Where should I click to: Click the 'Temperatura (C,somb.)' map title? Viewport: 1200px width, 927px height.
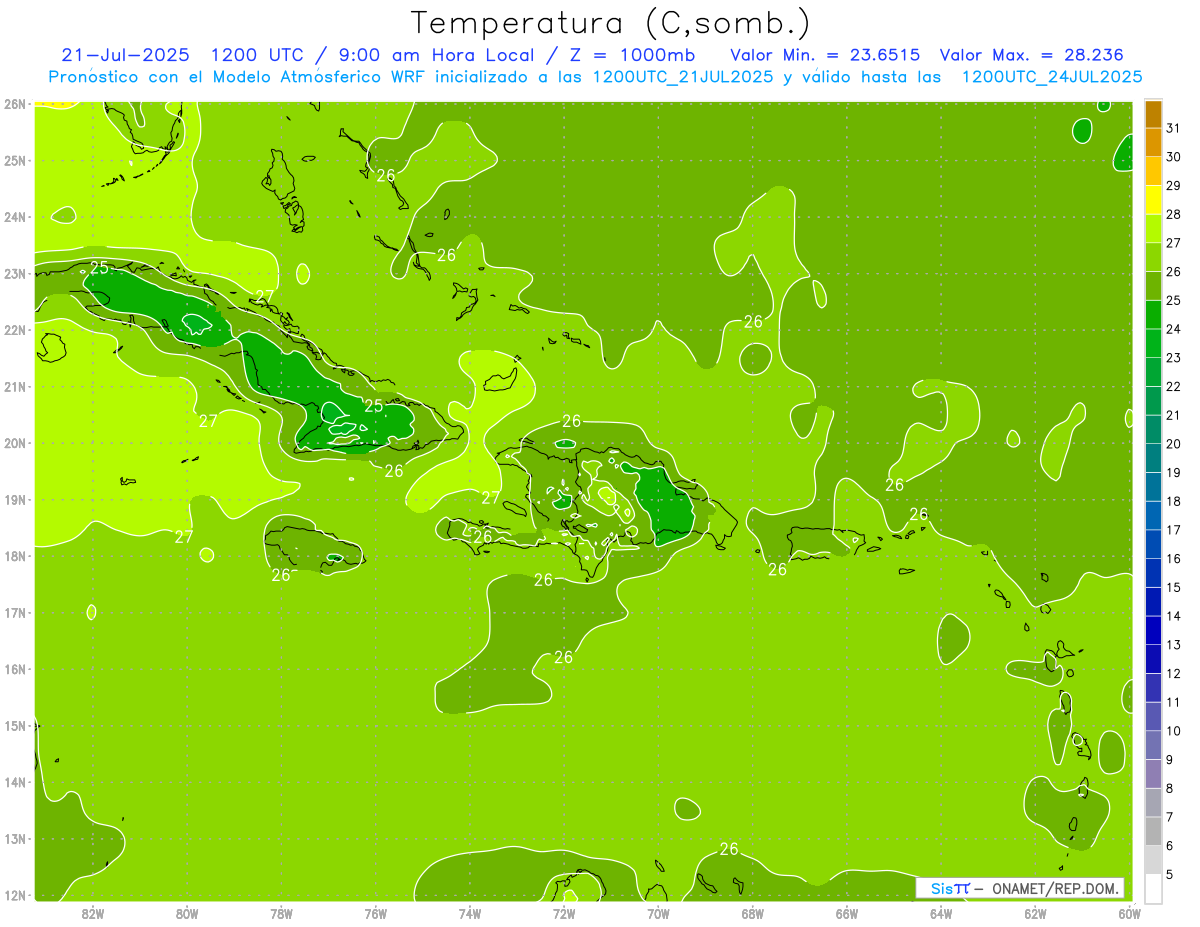tap(610, 23)
